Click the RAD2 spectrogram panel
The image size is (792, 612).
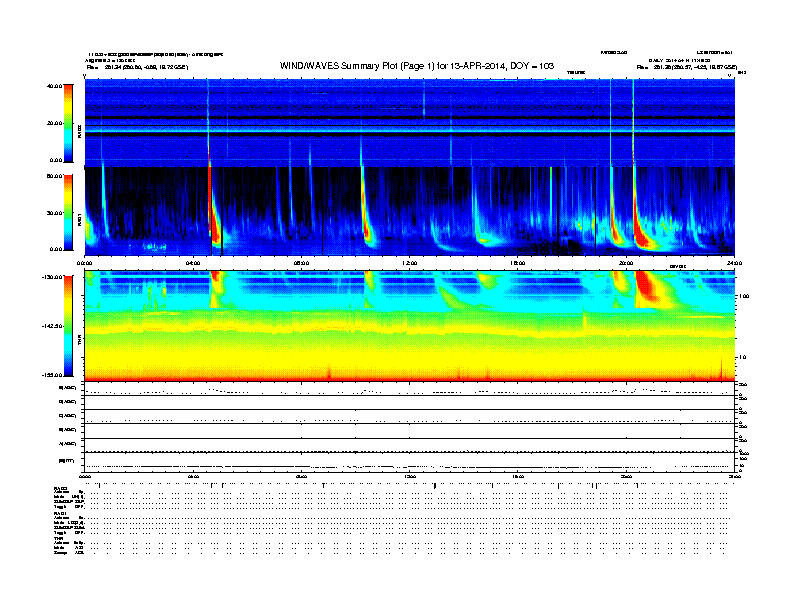(410, 122)
